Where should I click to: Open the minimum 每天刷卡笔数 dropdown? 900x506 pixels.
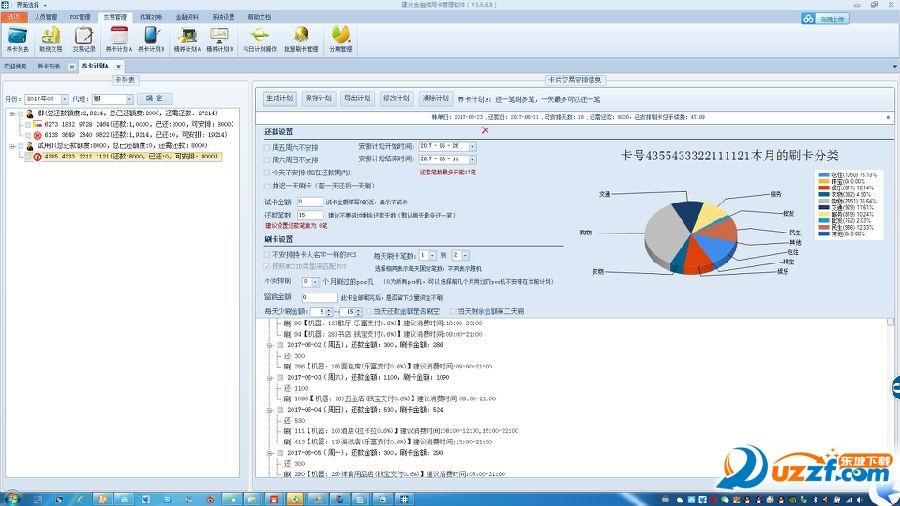tap(432, 255)
